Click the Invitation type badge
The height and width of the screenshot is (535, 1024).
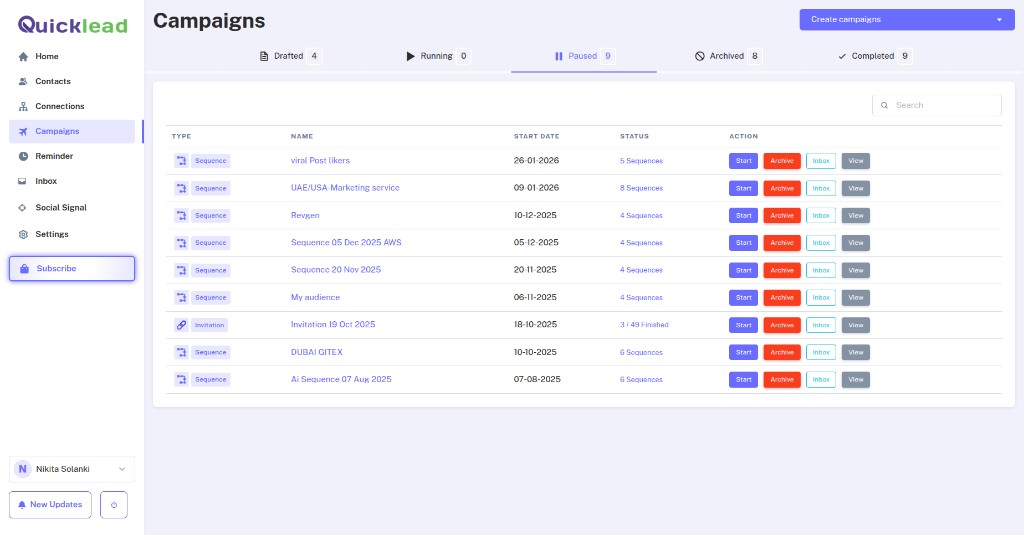[209, 325]
